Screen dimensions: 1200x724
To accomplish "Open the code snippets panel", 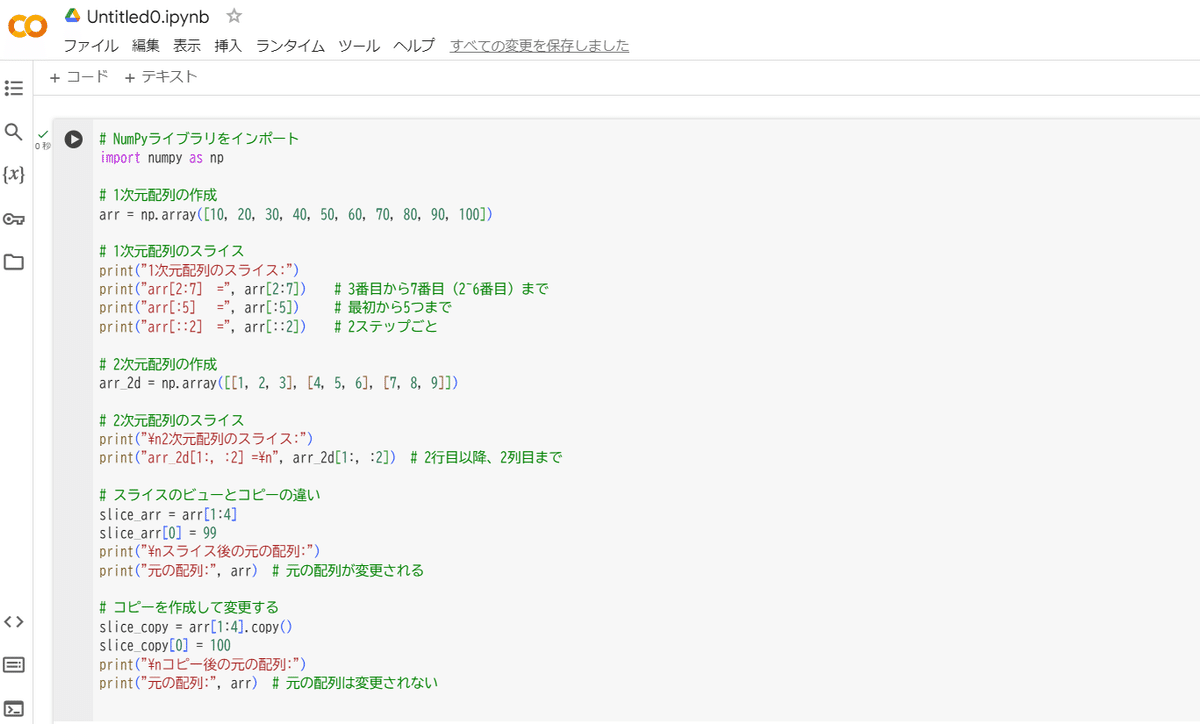I will [14, 621].
